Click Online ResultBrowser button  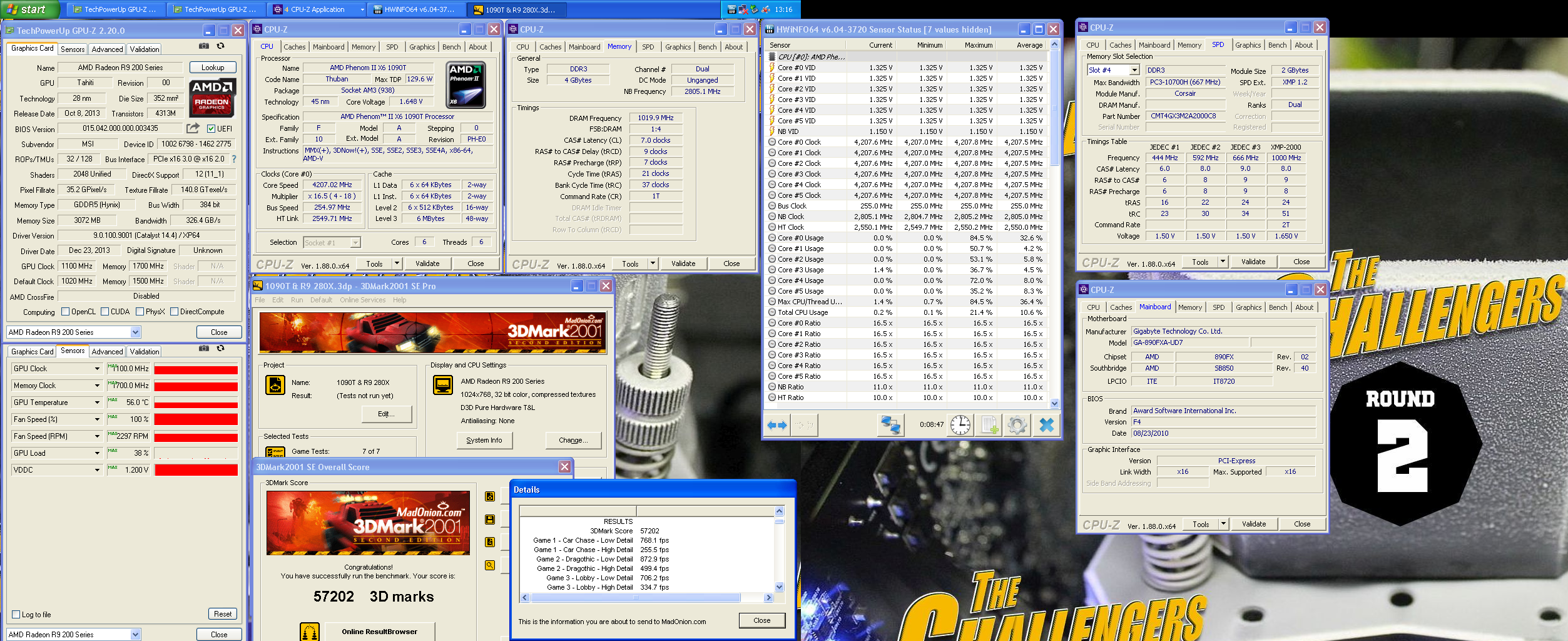pyautogui.click(x=379, y=632)
